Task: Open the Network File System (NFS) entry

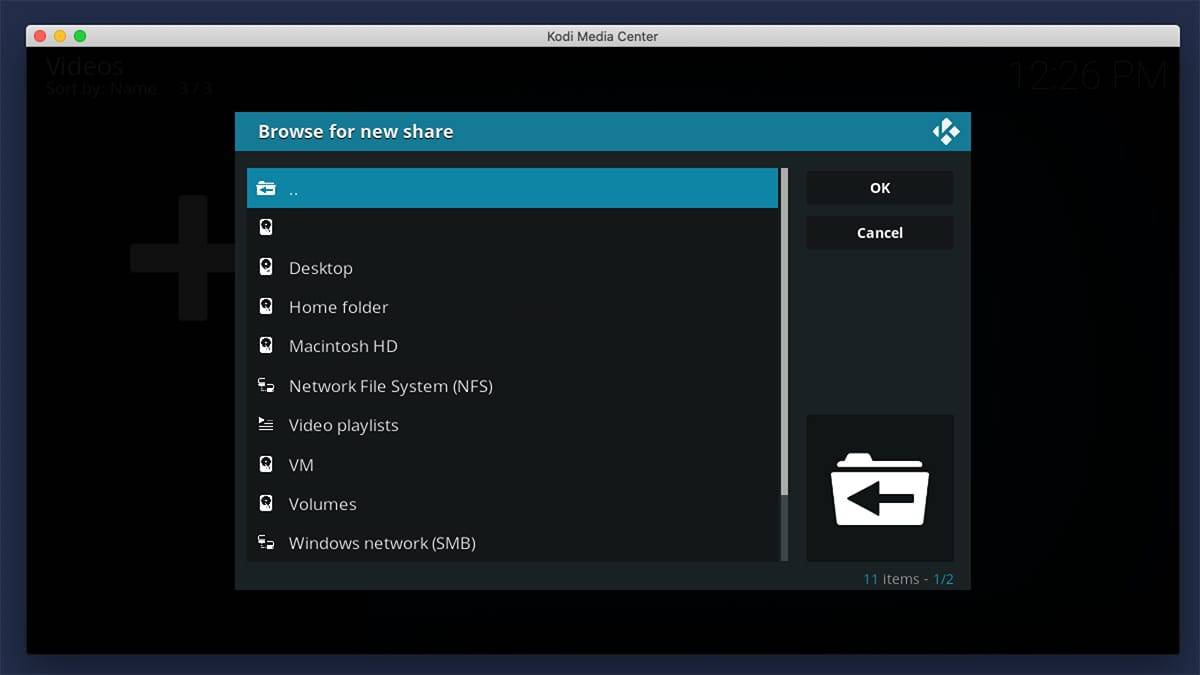Action: (x=390, y=386)
